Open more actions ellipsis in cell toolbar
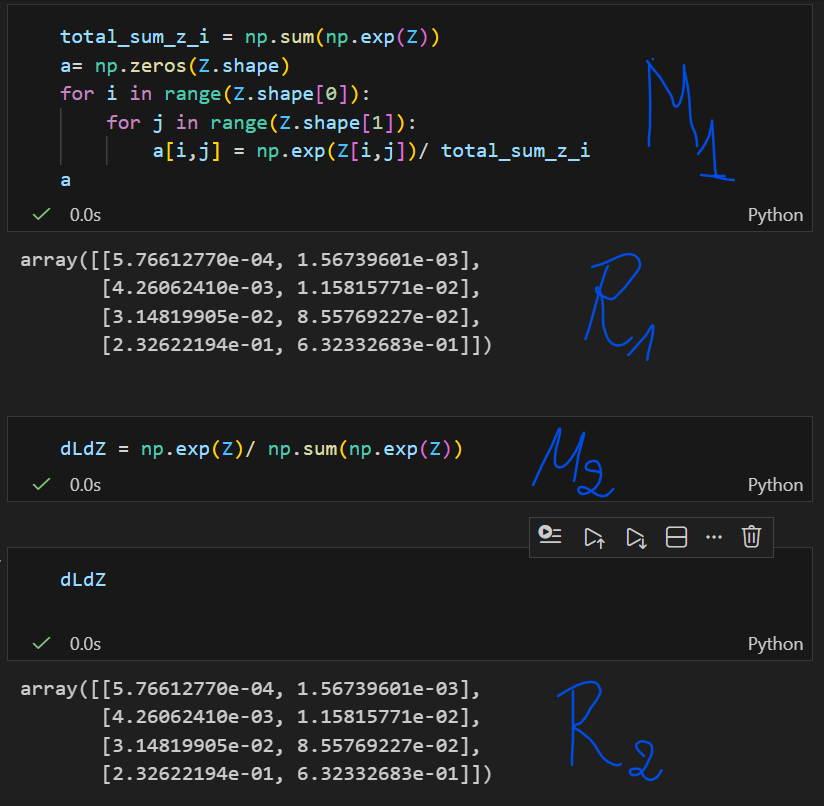824x806 pixels. (x=714, y=537)
